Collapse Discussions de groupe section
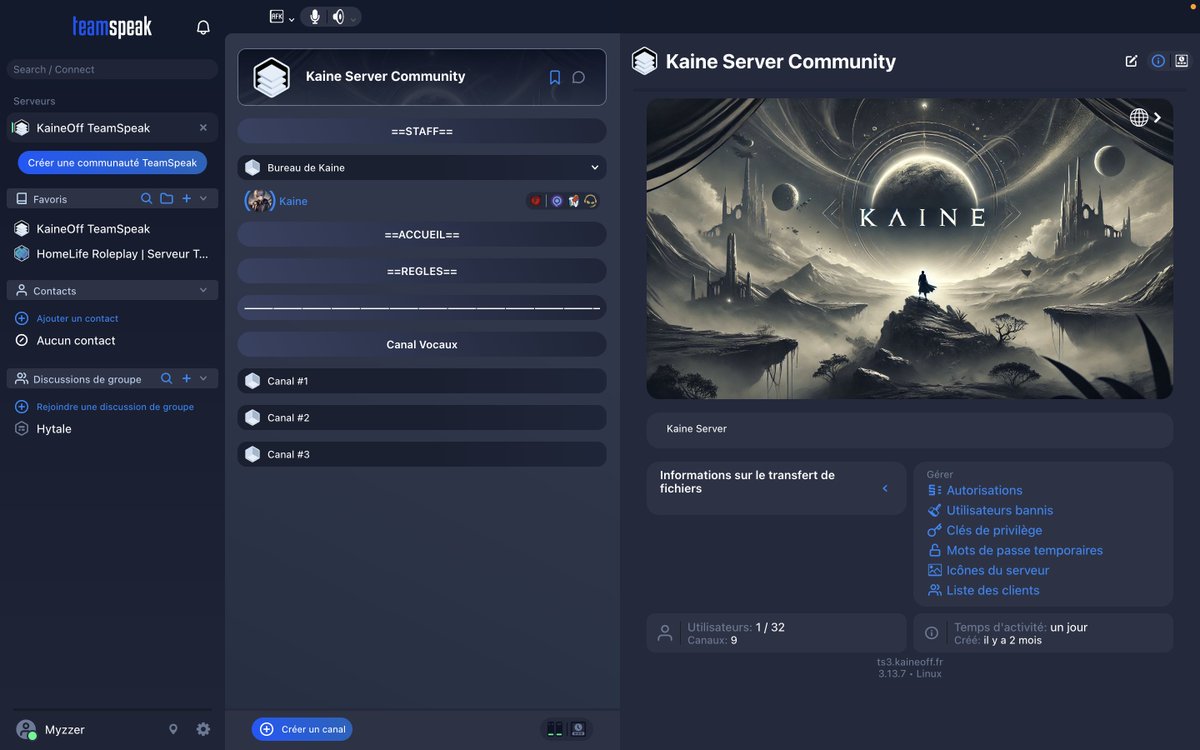Screen dimensions: 1200x750 click(x=203, y=379)
